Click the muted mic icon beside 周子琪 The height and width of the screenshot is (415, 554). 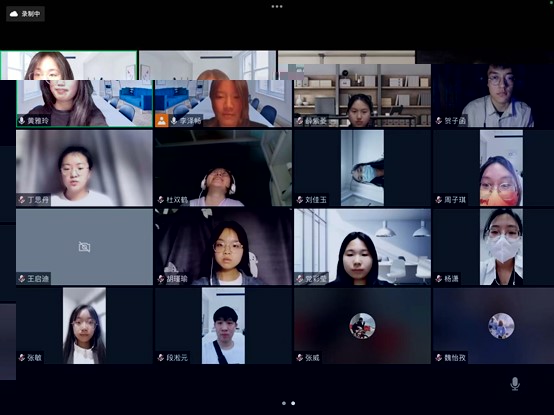tap(439, 200)
